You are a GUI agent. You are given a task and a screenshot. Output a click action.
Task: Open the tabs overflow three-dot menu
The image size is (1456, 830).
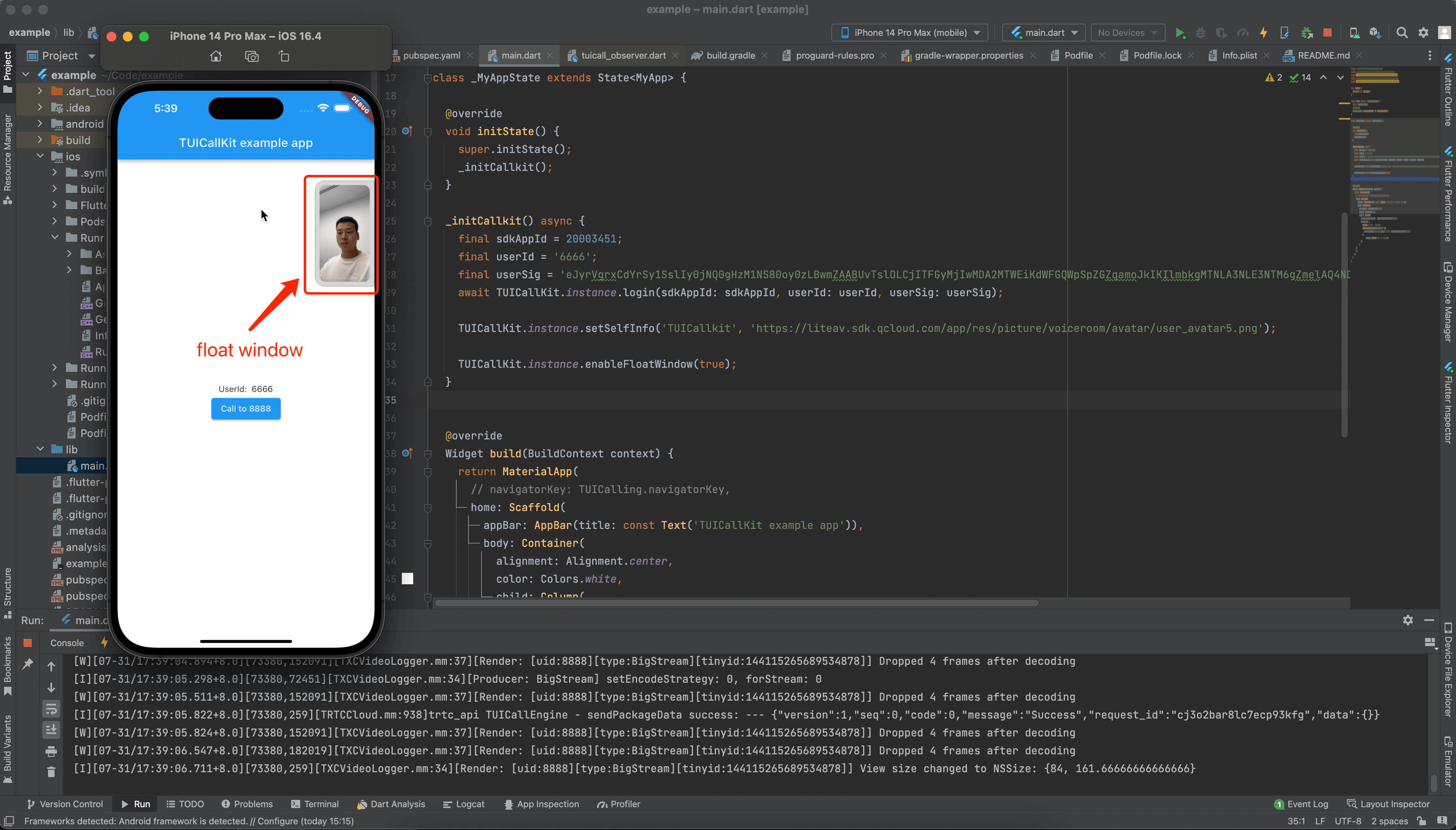point(1430,55)
